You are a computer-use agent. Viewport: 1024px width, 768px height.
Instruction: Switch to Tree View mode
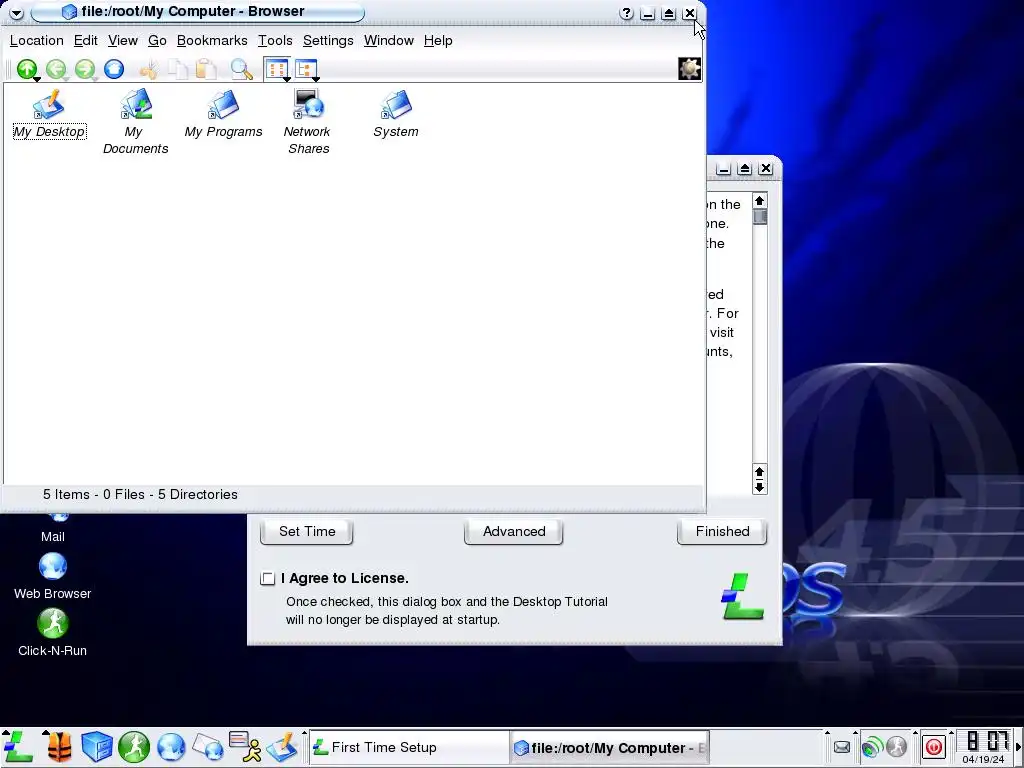[x=305, y=68]
